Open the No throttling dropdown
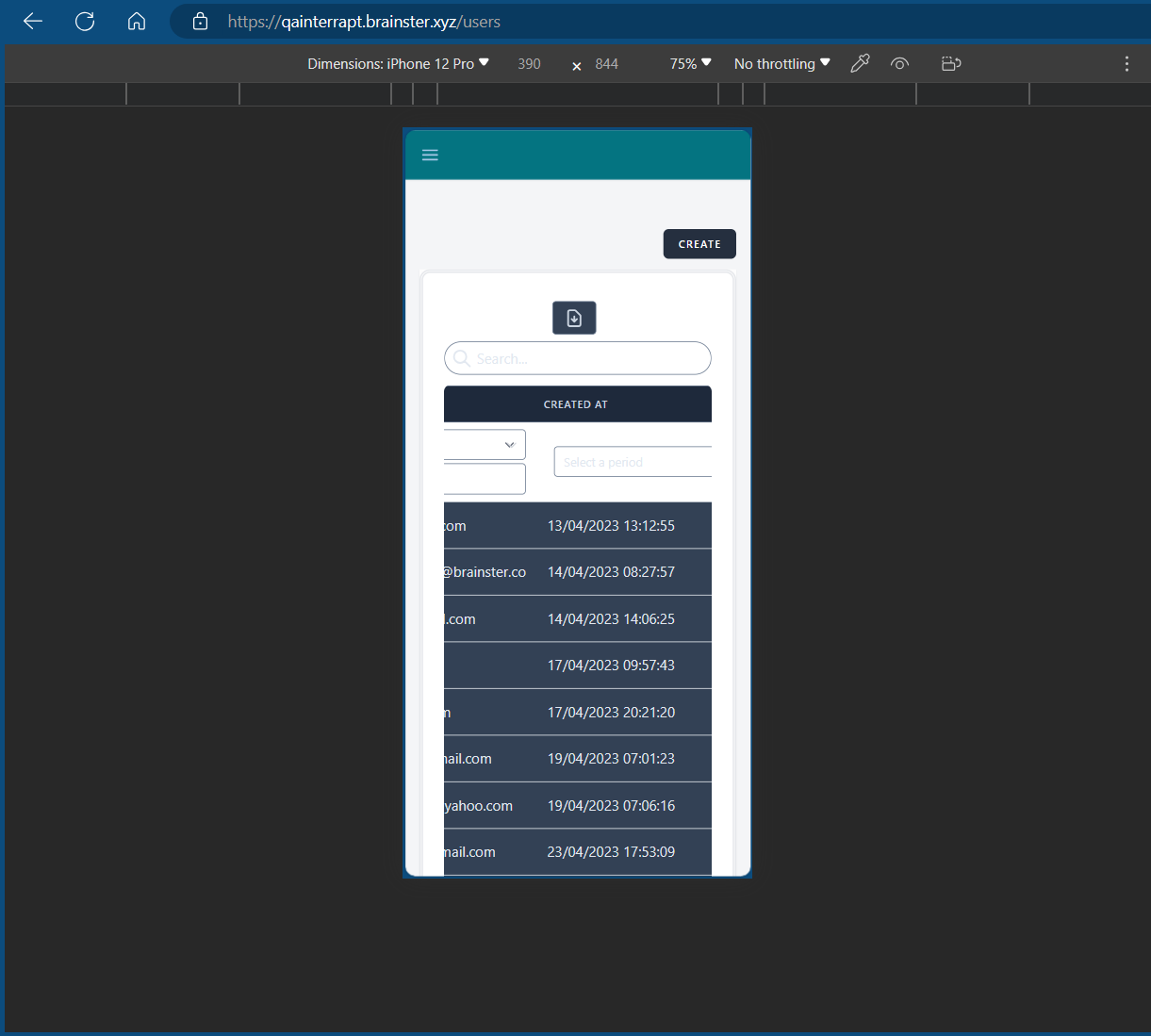 coord(781,63)
